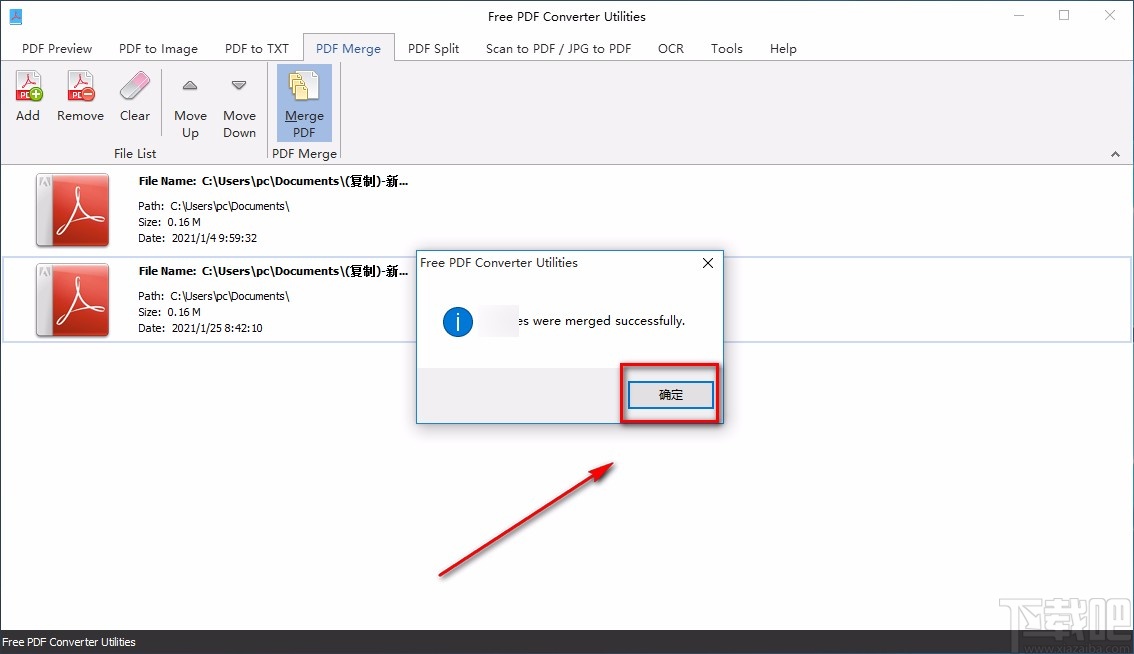Click the Merge PDF ribbon button
1134x654 pixels.
coord(304,103)
